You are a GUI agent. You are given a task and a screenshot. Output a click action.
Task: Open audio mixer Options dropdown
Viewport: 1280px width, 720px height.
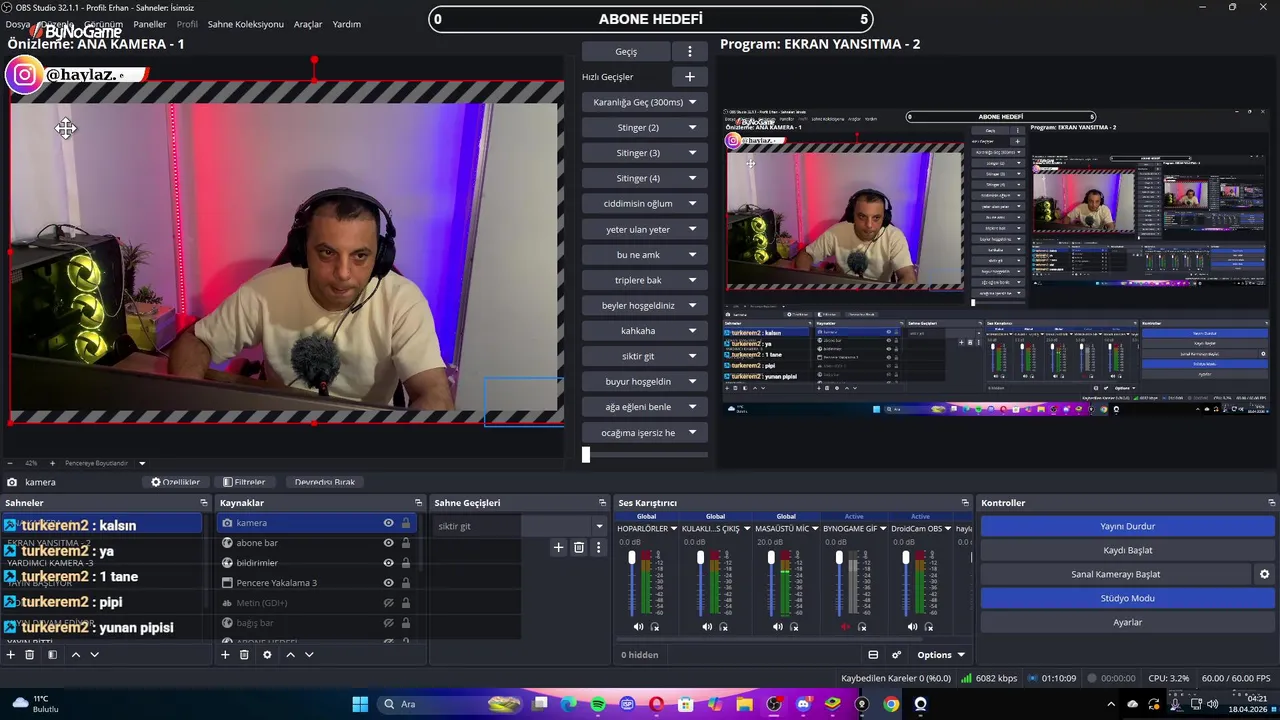(940, 655)
